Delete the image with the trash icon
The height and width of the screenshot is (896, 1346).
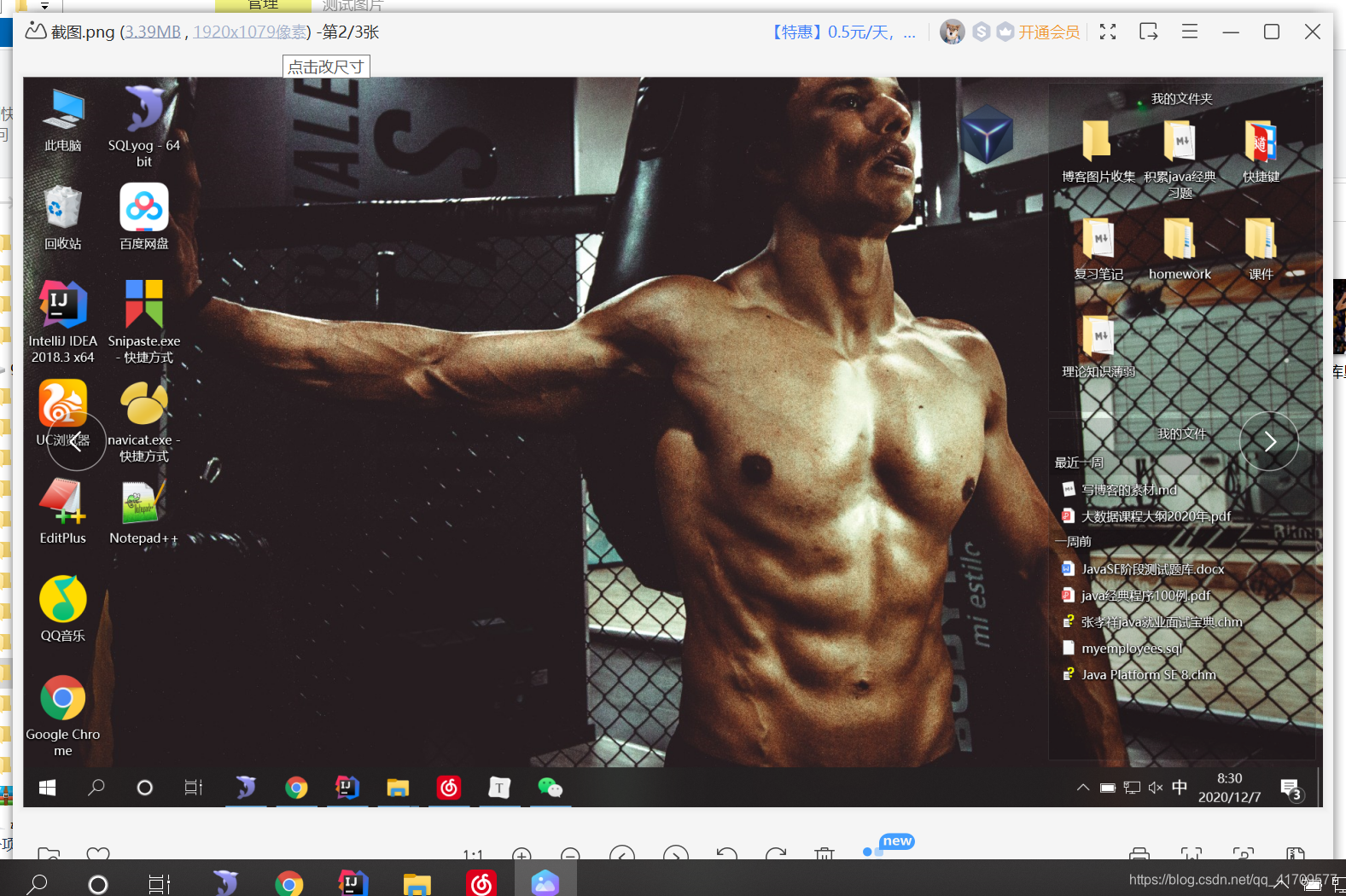tap(824, 853)
